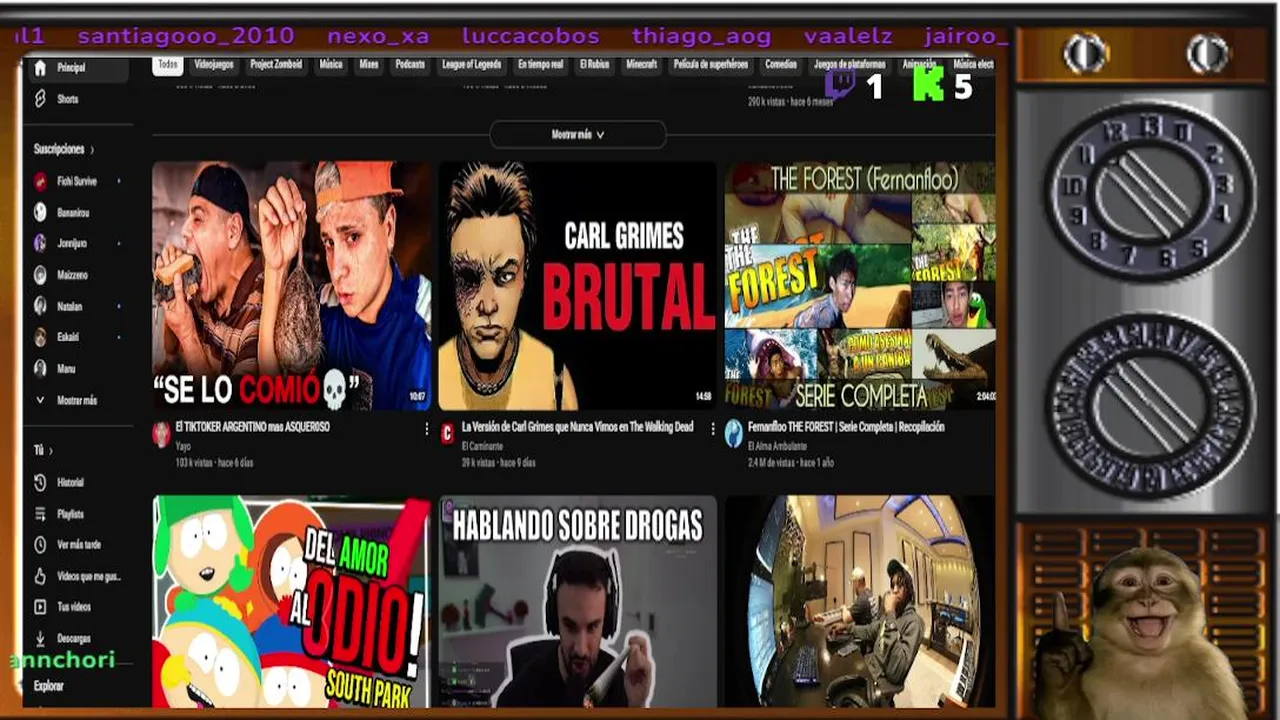Play the HABLANDO SOBRE DROGAS thumbnail

click(578, 601)
